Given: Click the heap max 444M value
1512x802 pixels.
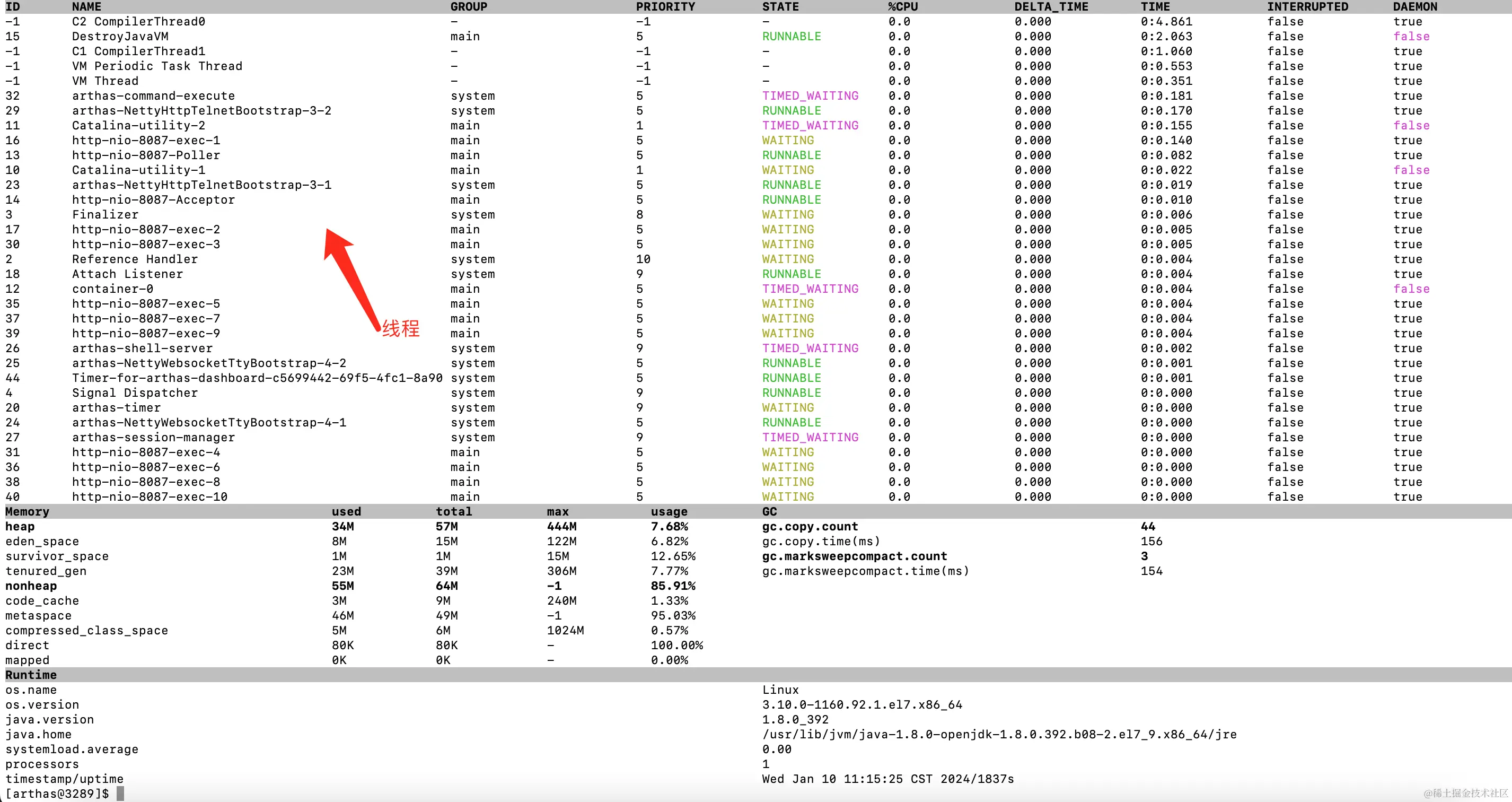Looking at the screenshot, I should click(561, 527).
